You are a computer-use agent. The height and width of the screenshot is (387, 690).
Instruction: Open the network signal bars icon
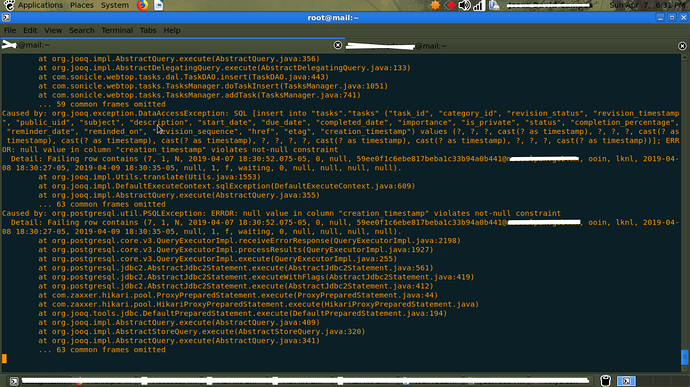(x=479, y=5)
